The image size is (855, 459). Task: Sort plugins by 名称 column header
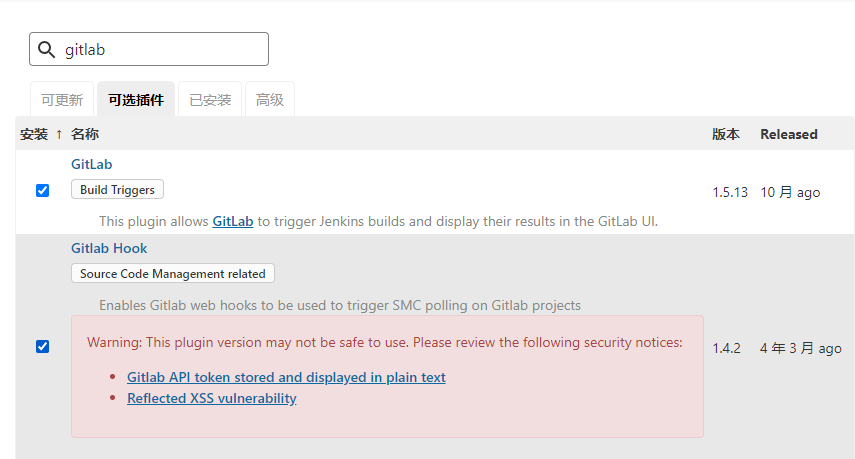point(85,134)
